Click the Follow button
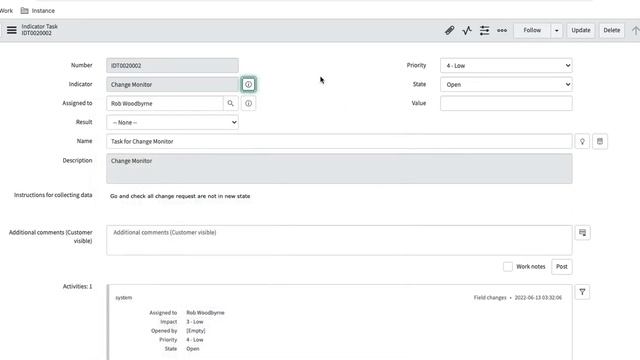 (x=532, y=30)
